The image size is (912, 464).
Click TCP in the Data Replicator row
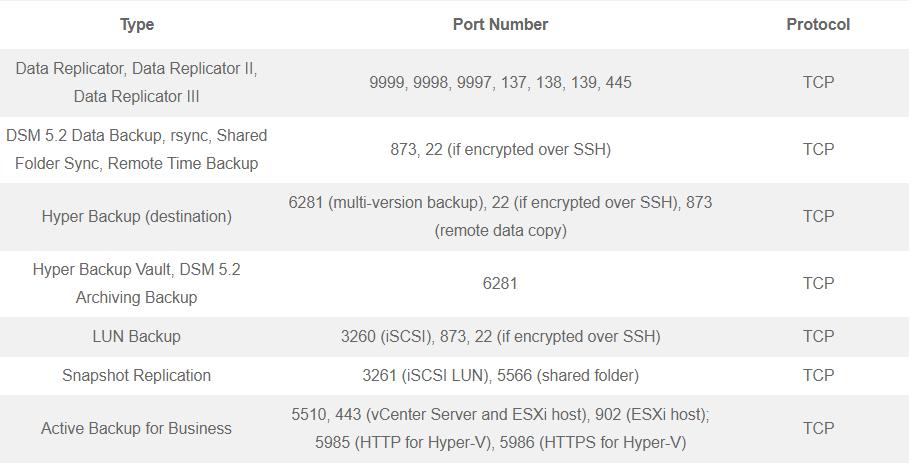point(818,82)
